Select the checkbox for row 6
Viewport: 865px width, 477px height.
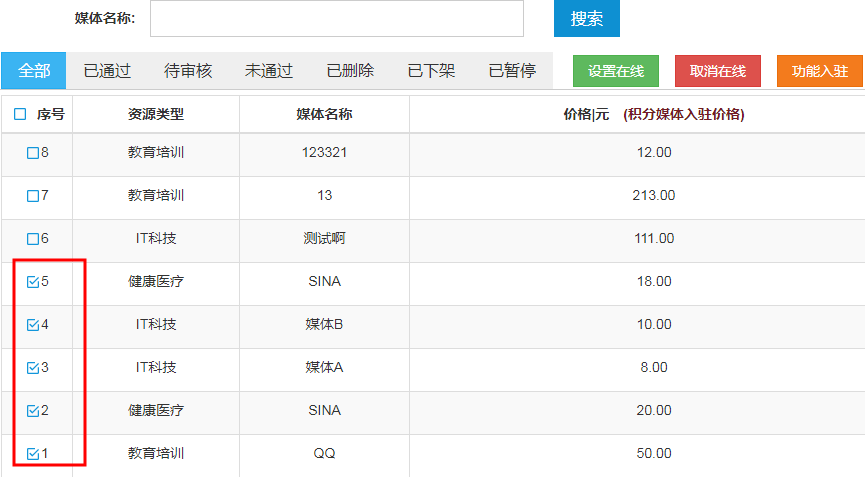point(33,239)
